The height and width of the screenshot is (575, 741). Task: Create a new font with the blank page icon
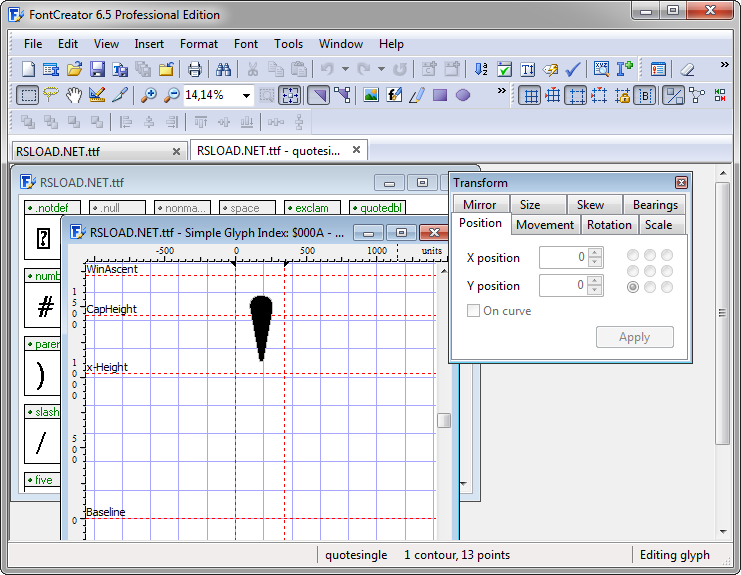click(x=28, y=69)
